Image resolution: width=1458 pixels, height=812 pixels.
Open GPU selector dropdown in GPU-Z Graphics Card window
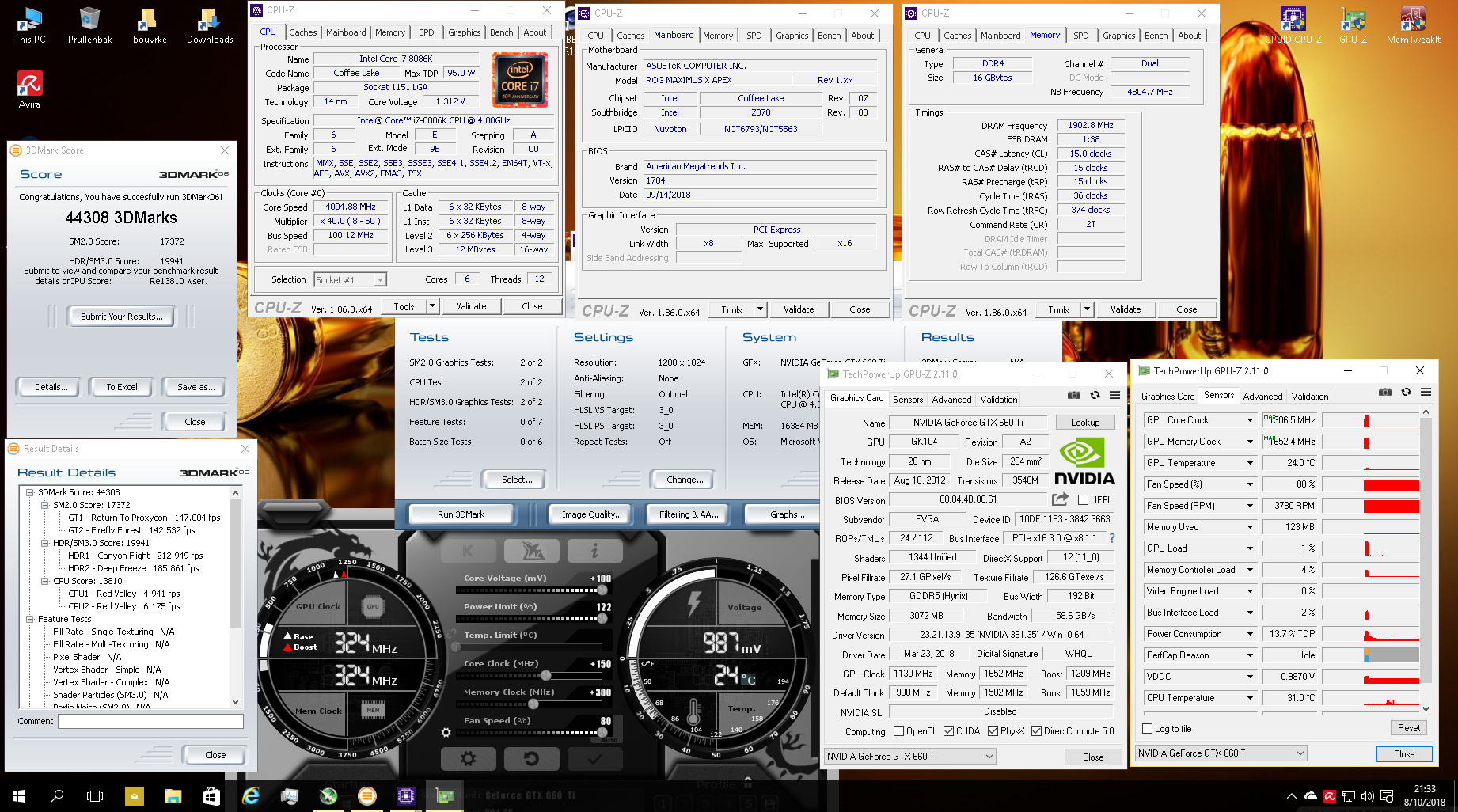coord(989,757)
